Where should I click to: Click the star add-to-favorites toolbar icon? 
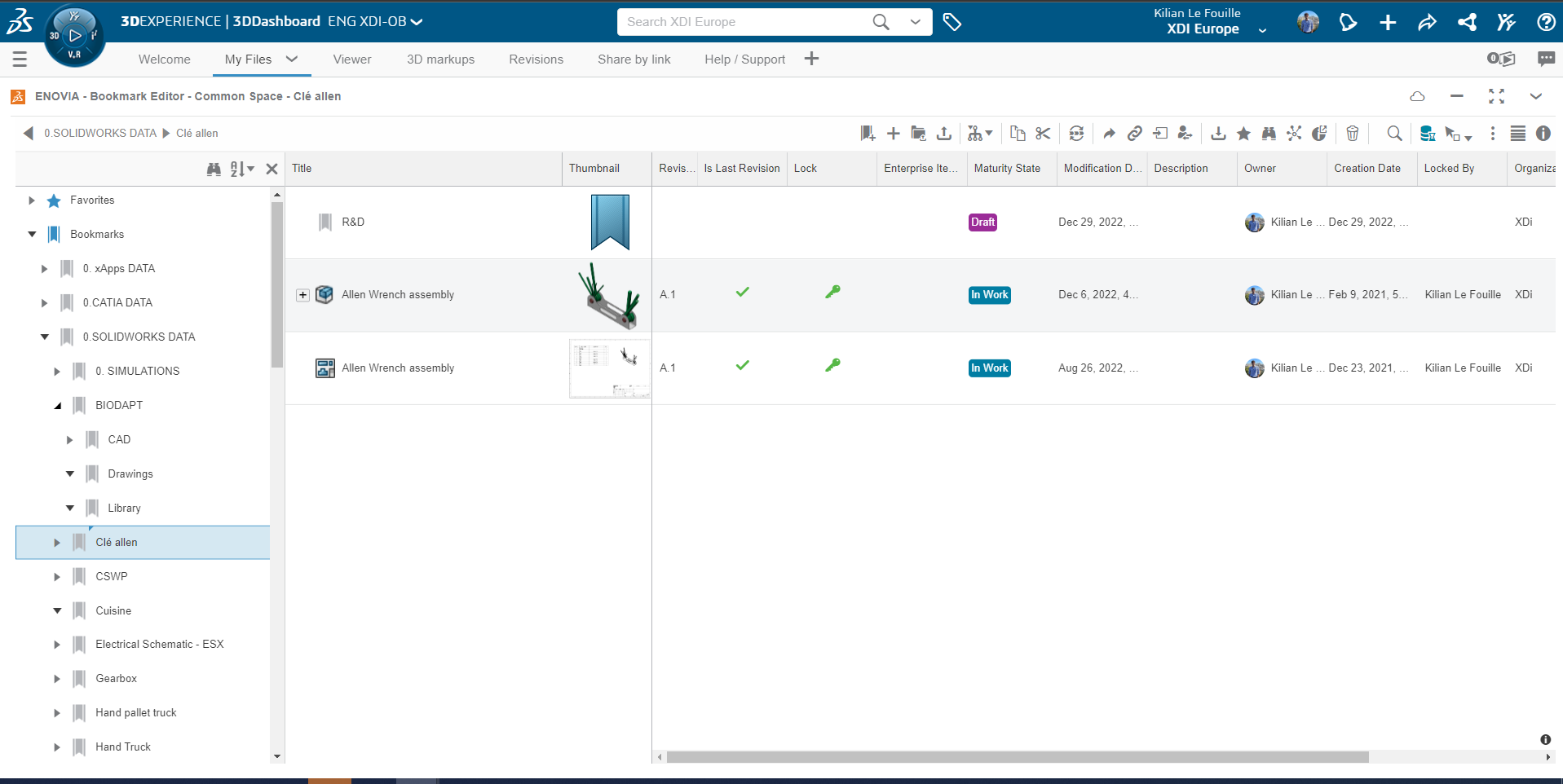click(x=1243, y=134)
